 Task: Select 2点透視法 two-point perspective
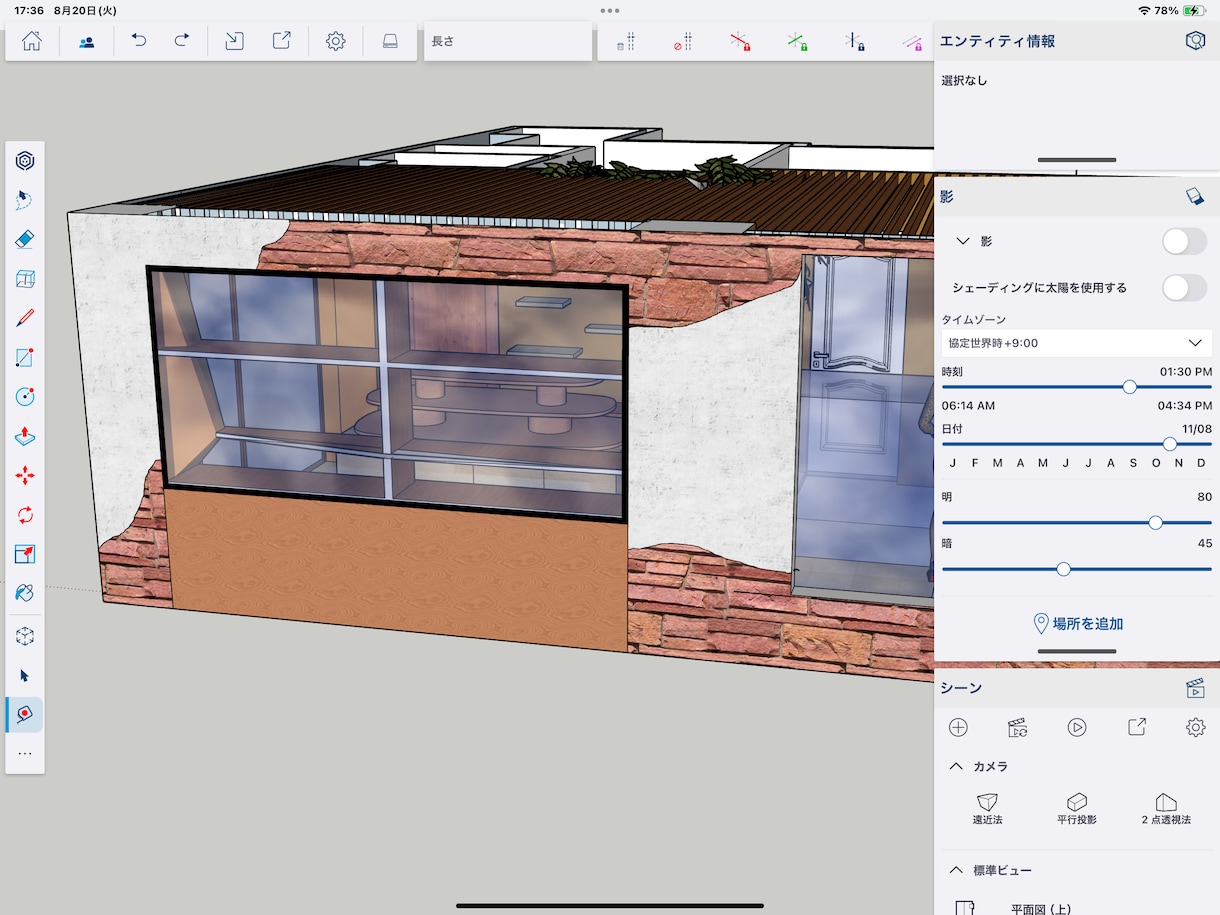click(1166, 809)
